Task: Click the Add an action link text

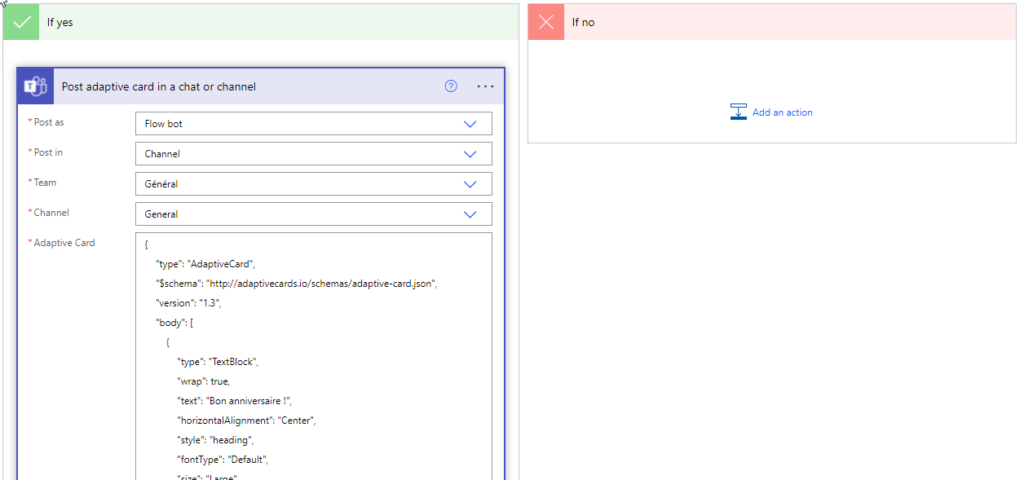Action: [782, 113]
